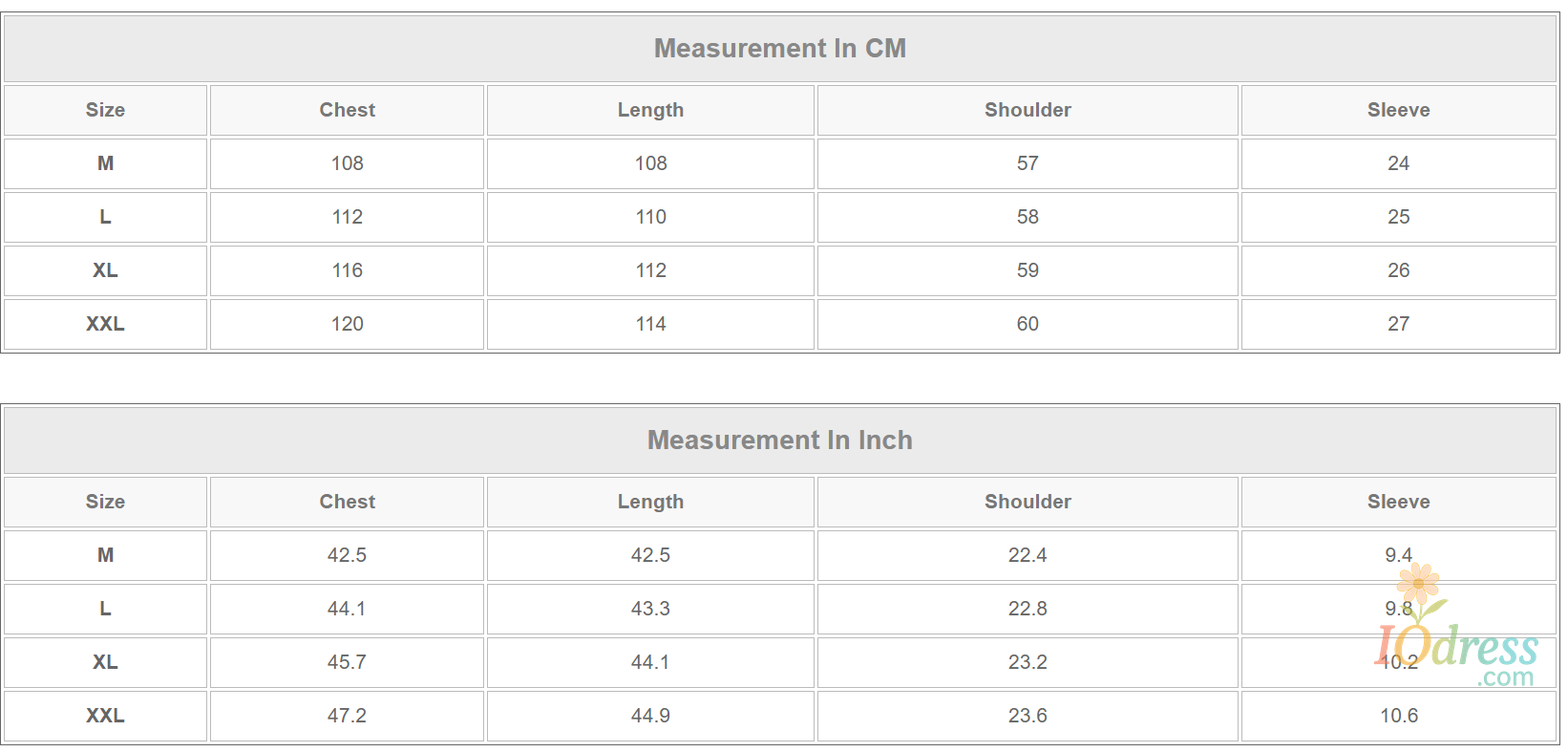This screenshot has width=1568, height=752.
Task: Click the XXL sleeve value 27
Action: [1398, 324]
